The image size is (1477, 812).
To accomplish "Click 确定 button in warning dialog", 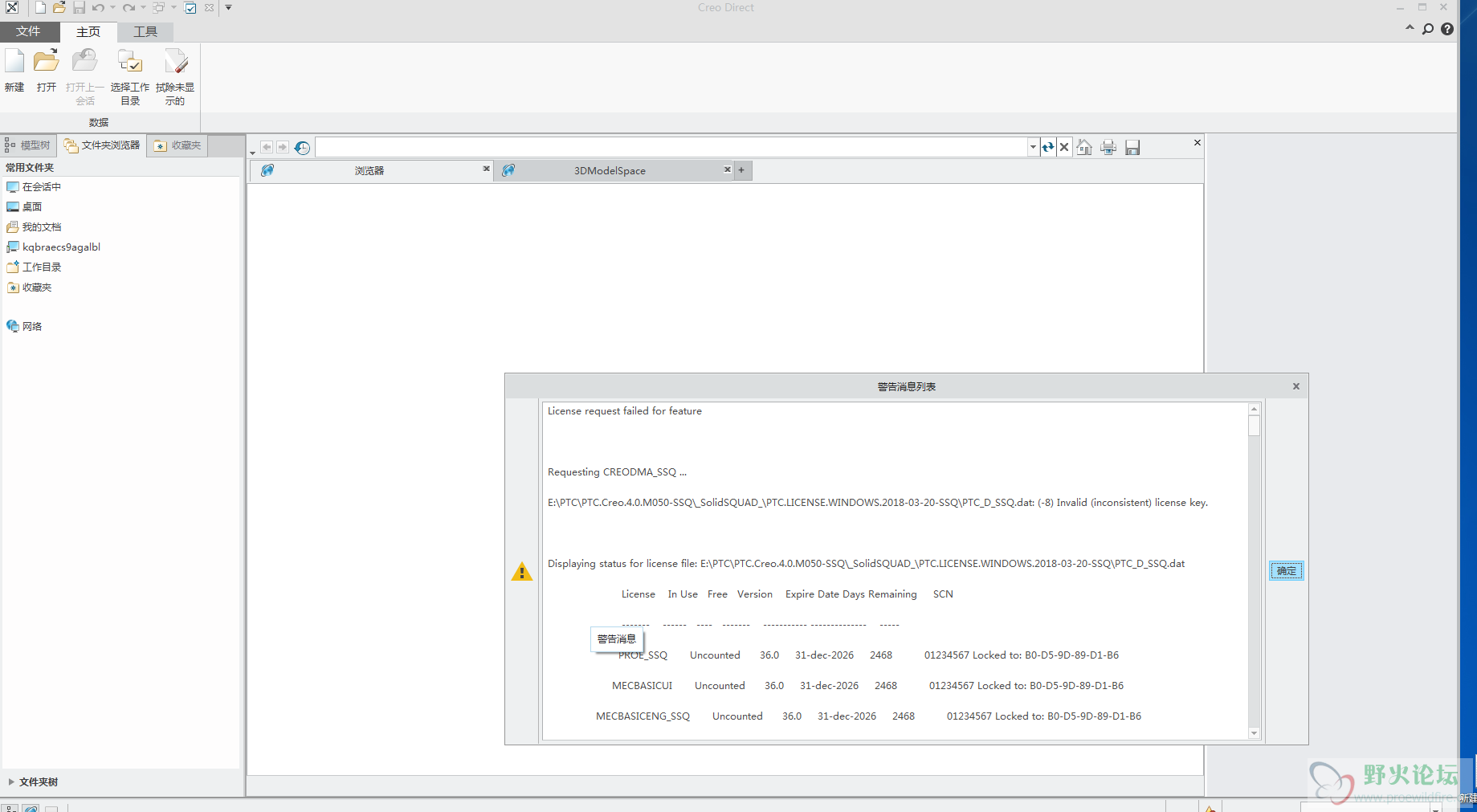I will click(1287, 571).
